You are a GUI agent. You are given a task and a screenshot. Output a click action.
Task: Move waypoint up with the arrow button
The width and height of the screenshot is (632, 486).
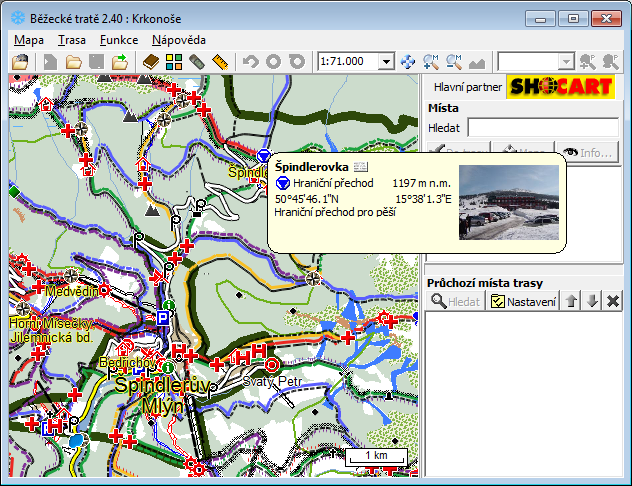(x=572, y=301)
